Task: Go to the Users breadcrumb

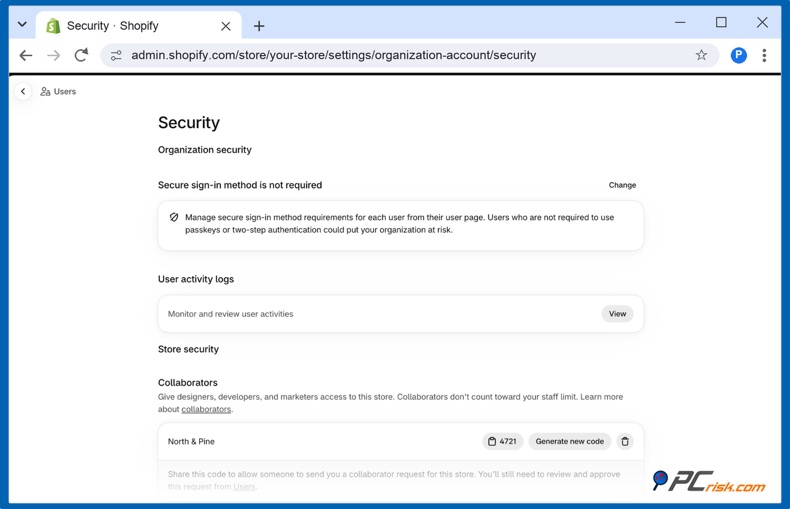Action: tap(58, 92)
